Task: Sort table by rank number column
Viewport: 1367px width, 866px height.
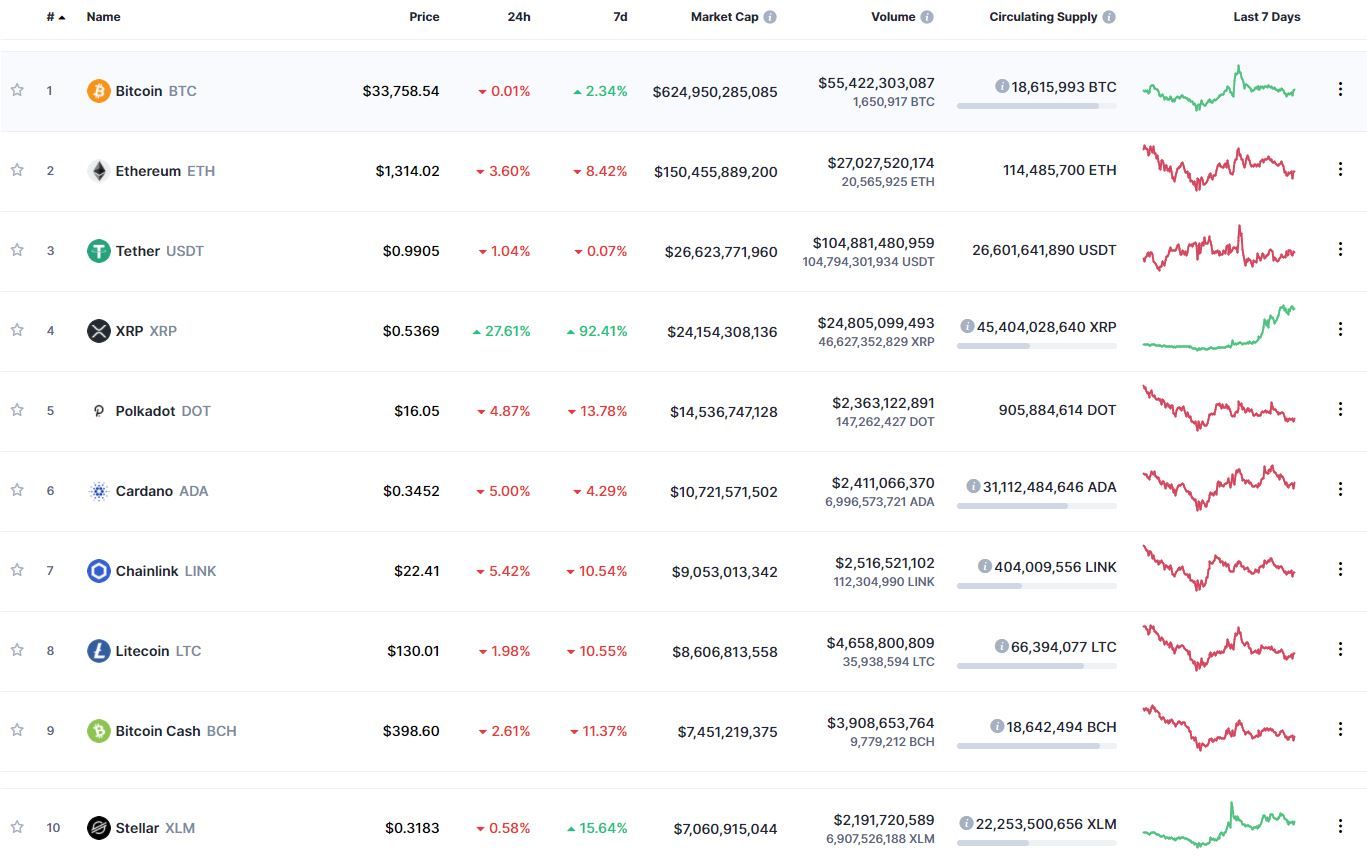Action: tap(56, 17)
